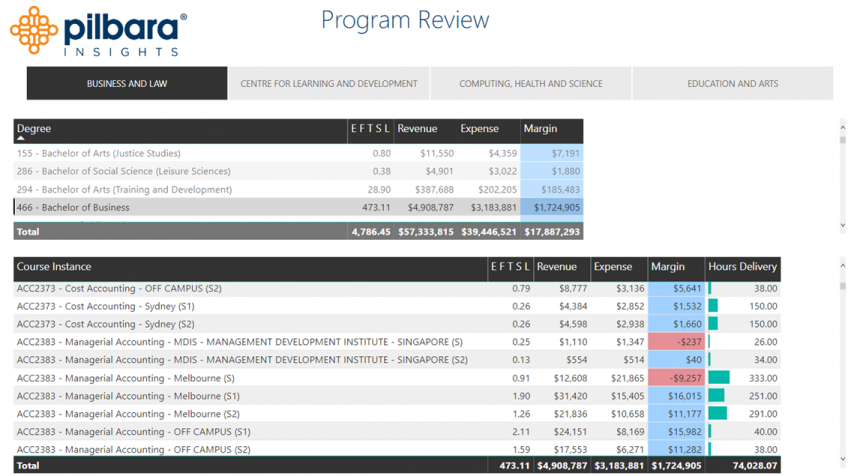848x476 pixels.
Task: Sort Degree table by Revenue header
Action: click(x=417, y=129)
